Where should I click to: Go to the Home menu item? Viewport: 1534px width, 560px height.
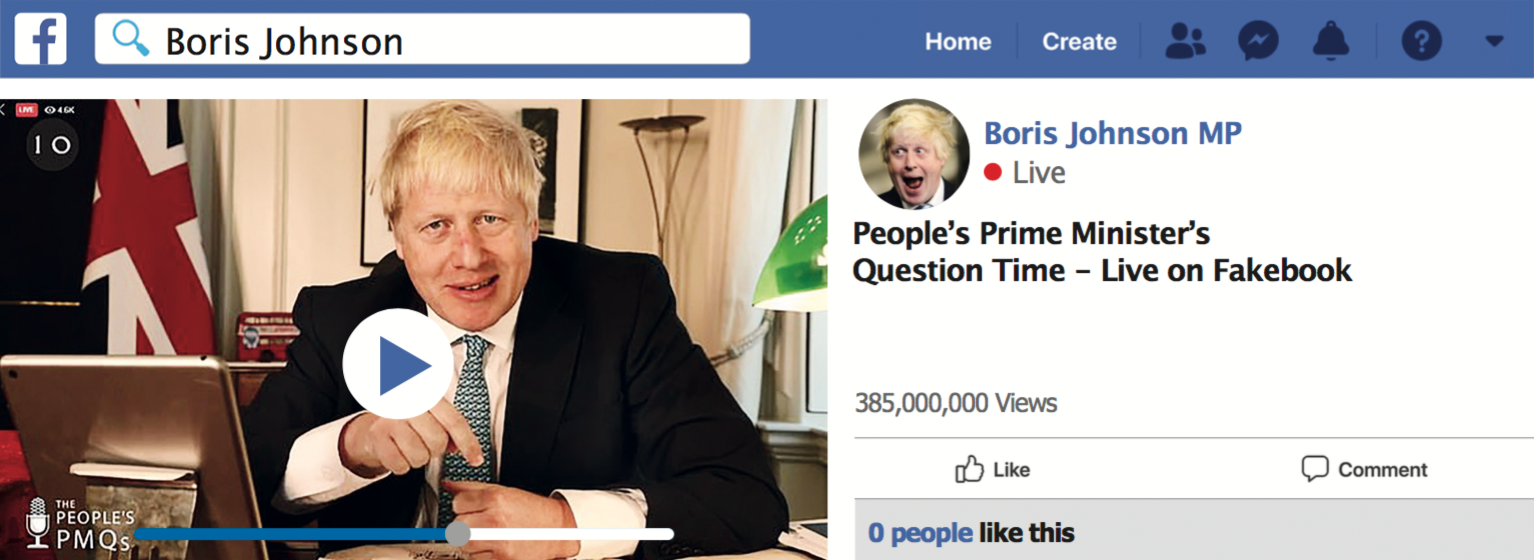pyautogui.click(x=958, y=42)
